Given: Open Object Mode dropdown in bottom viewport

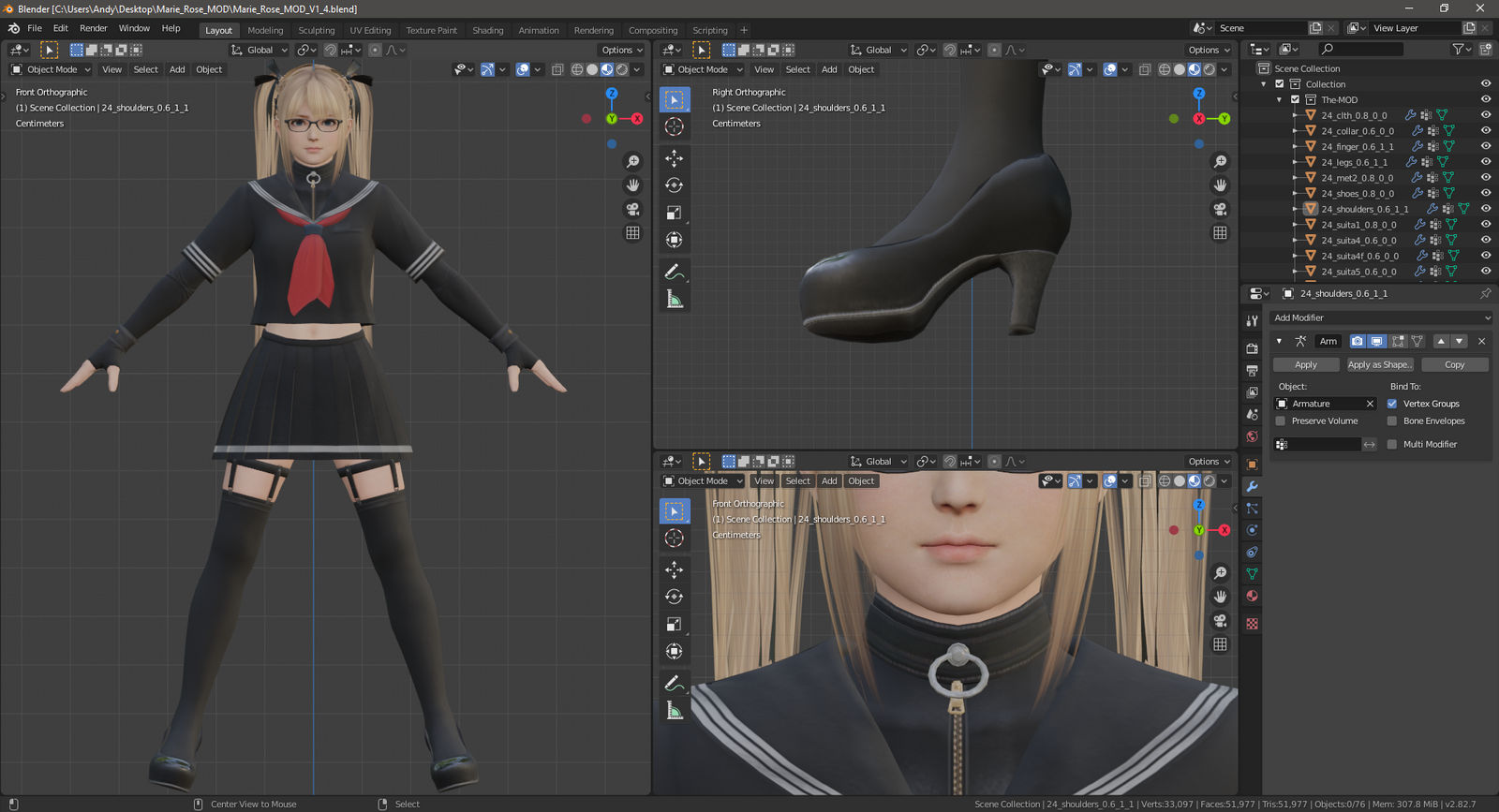Looking at the screenshot, I should click(x=703, y=480).
